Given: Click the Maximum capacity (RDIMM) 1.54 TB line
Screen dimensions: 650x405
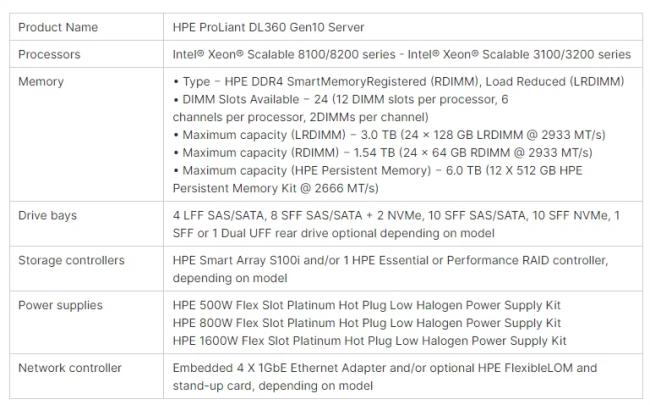Looking at the screenshot, I should [x=383, y=153].
